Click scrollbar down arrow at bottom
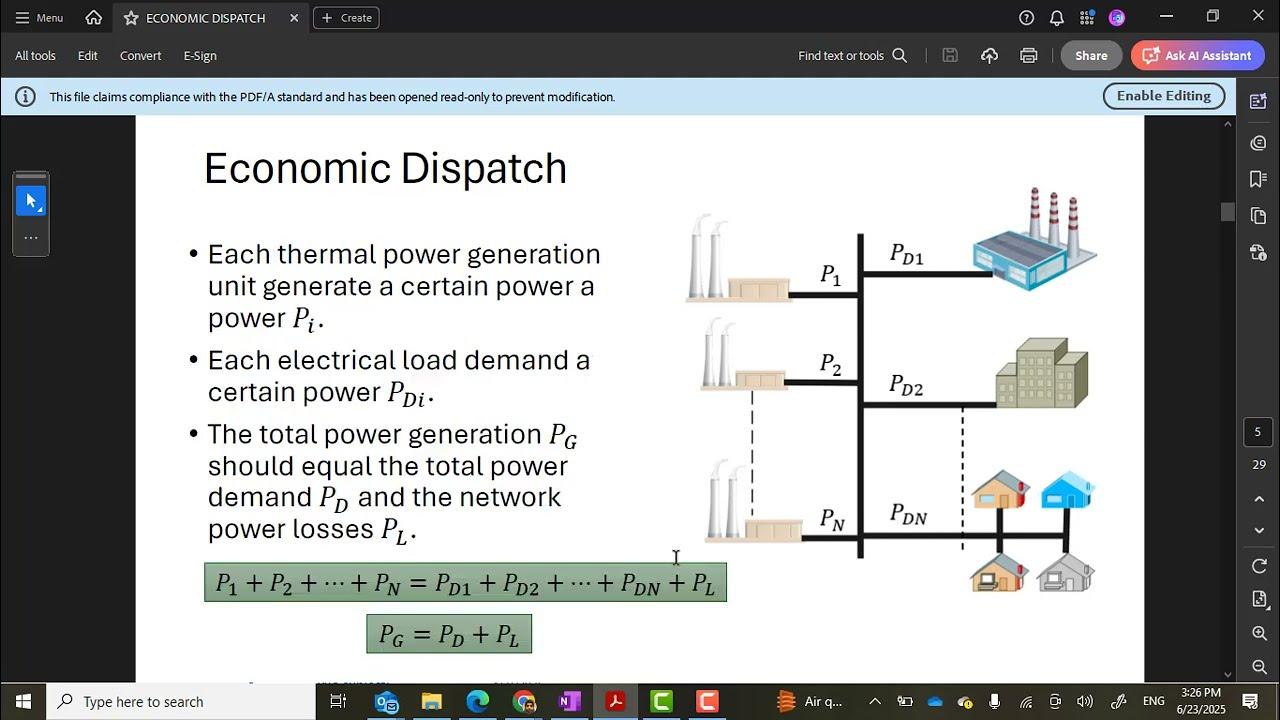The image size is (1280, 720). (1228, 674)
